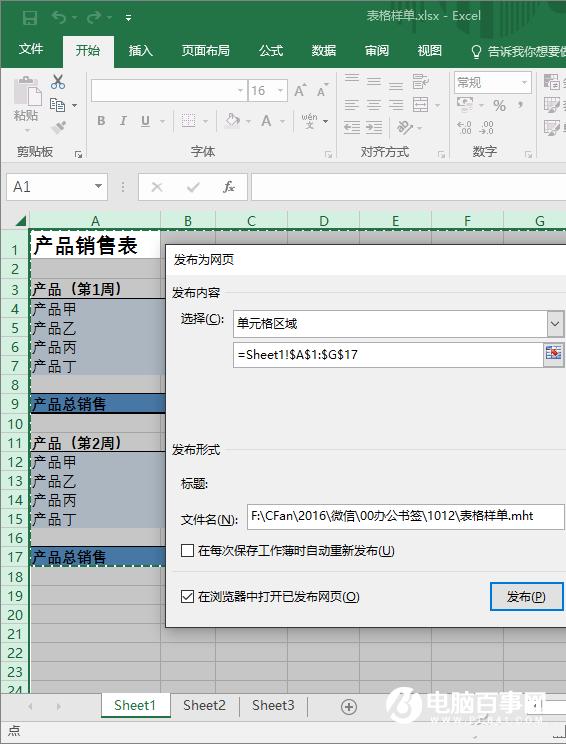Image resolution: width=566 pixels, height=744 pixels.
Task: Click the Paste clipboard icon
Action: point(26,91)
